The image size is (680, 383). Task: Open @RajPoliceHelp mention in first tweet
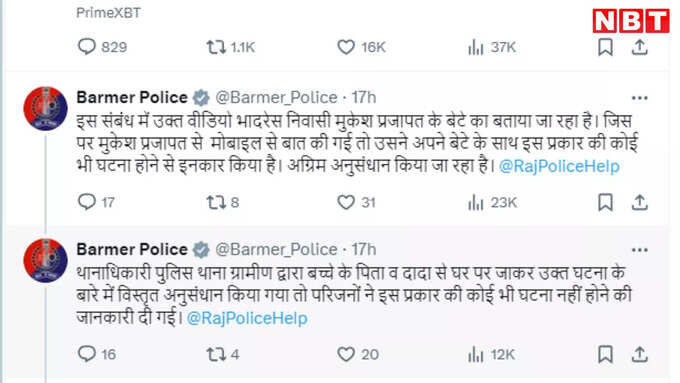pyautogui.click(x=559, y=166)
